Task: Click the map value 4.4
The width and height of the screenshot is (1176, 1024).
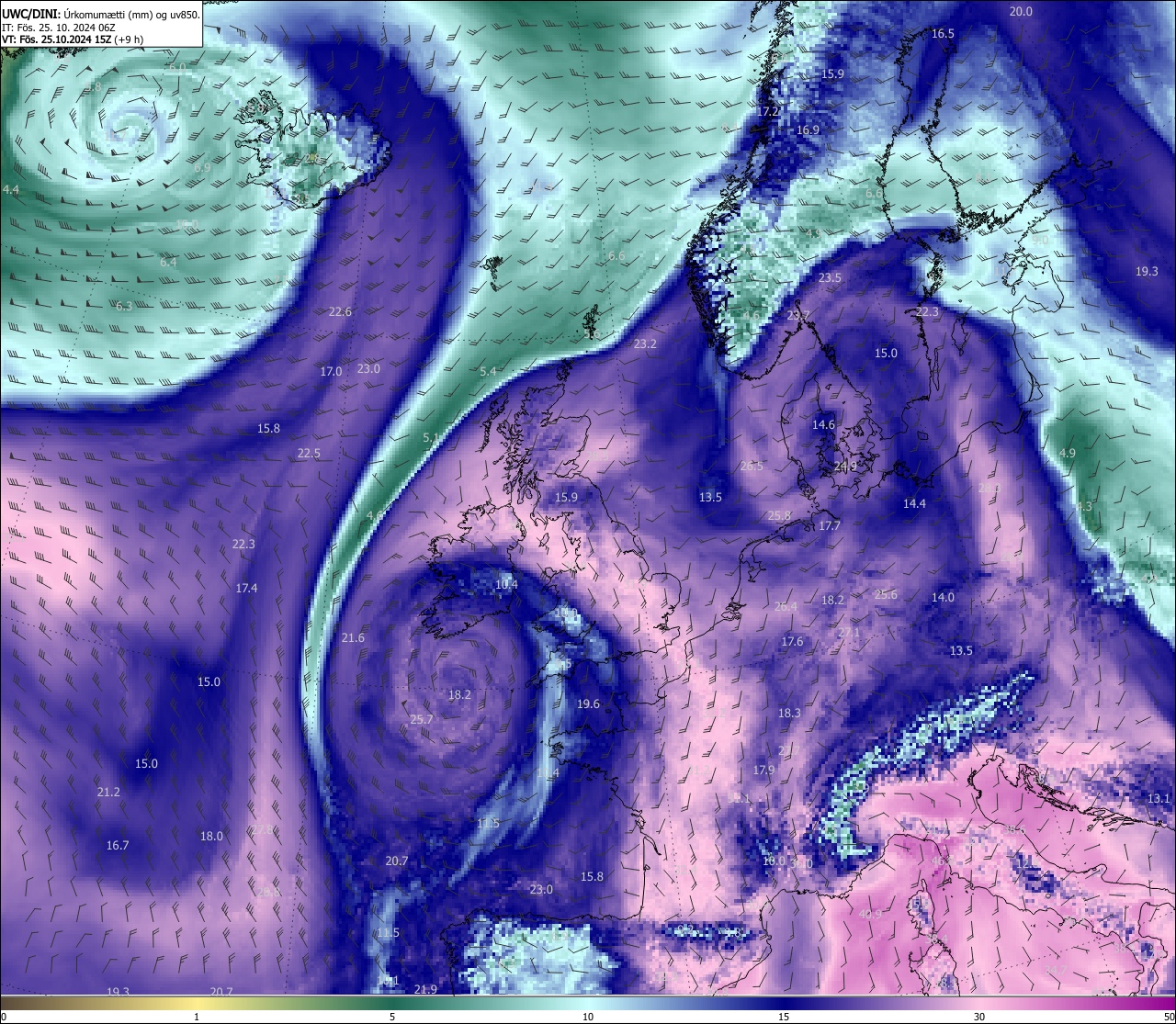Action: point(11,190)
